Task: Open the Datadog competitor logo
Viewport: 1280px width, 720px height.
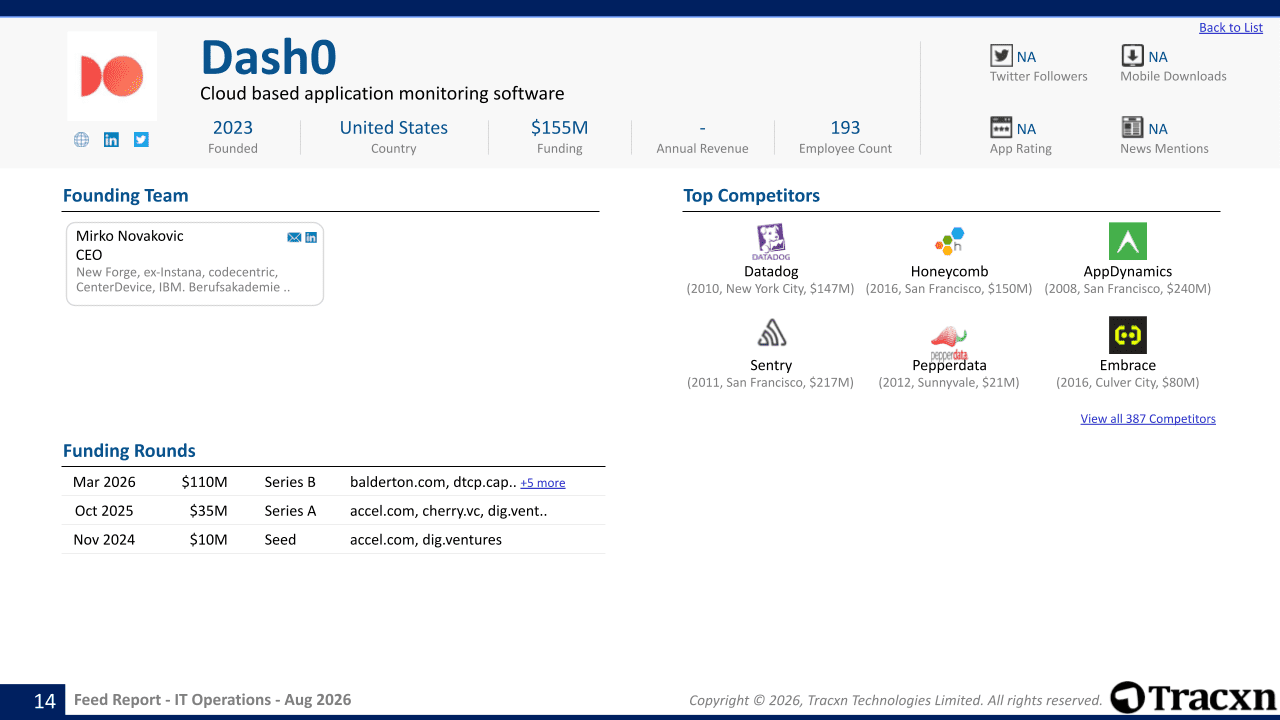Action: tap(771, 242)
